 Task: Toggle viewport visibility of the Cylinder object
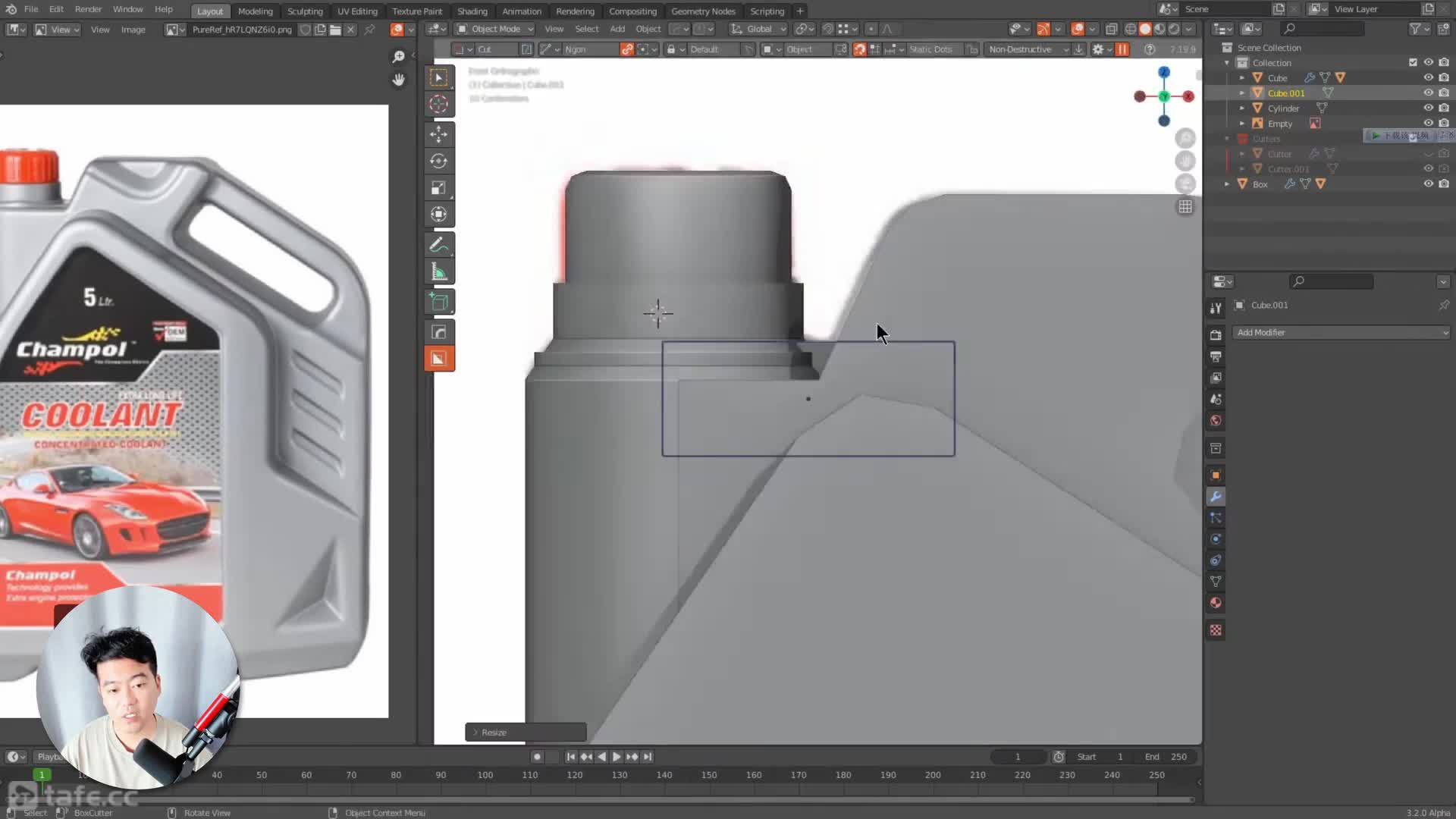pos(1429,108)
